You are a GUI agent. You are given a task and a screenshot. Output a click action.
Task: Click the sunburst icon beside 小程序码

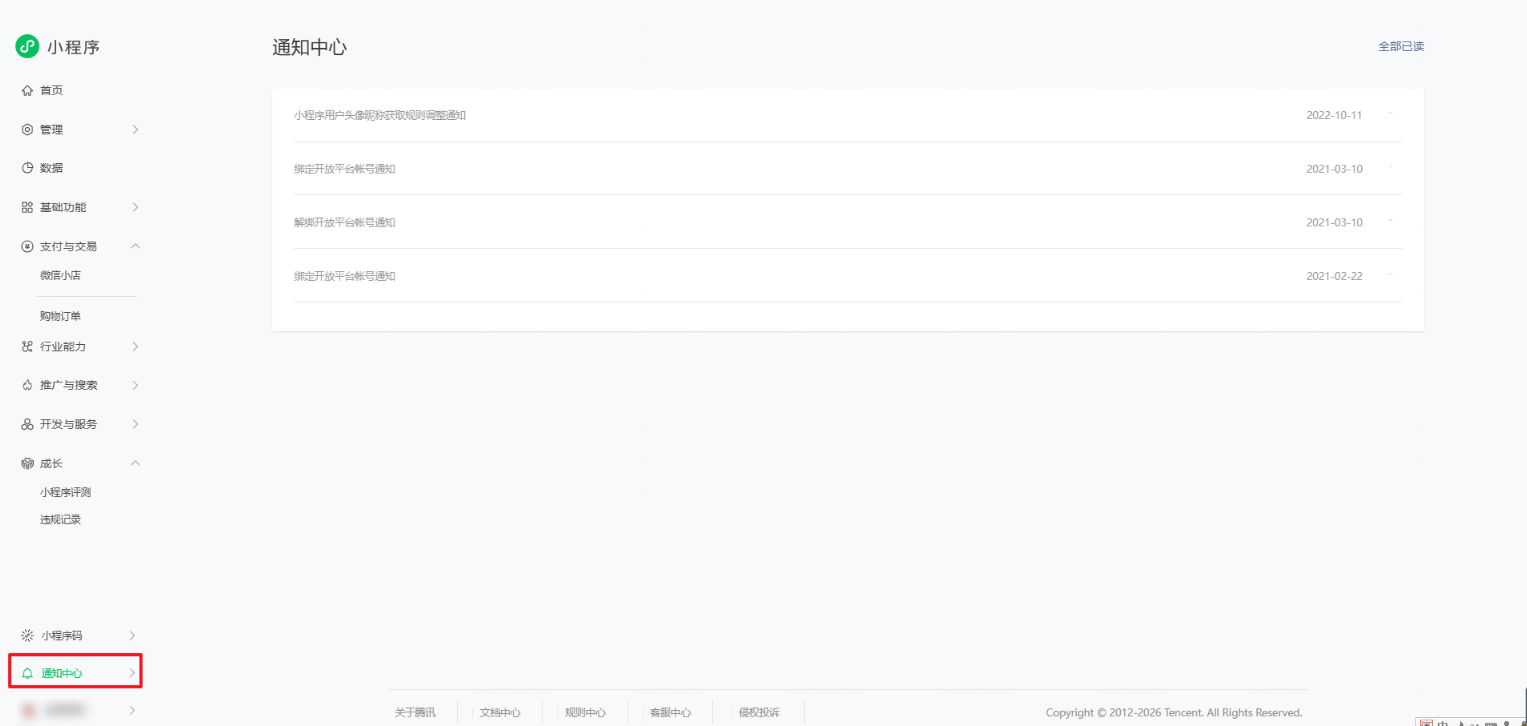(x=27, y=635)
